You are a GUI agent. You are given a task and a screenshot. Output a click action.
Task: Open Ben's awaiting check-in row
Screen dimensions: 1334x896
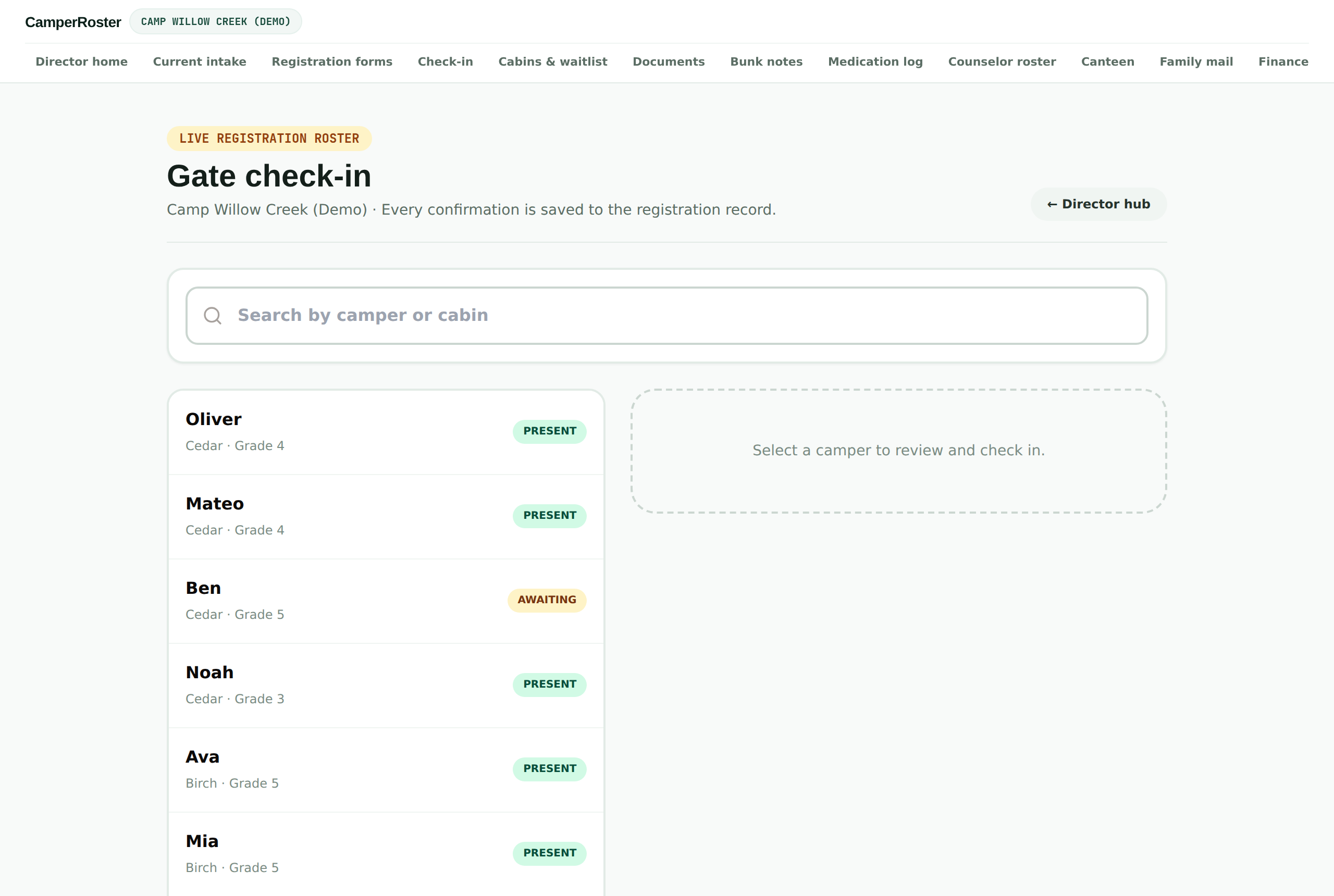click(x=386, y=601)
